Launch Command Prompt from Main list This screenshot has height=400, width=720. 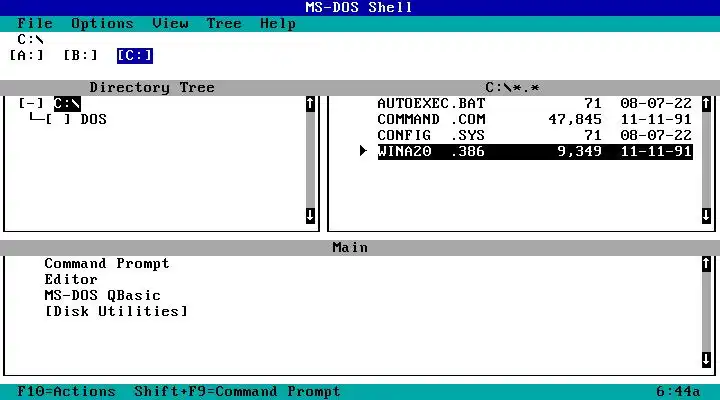point(107,264)
